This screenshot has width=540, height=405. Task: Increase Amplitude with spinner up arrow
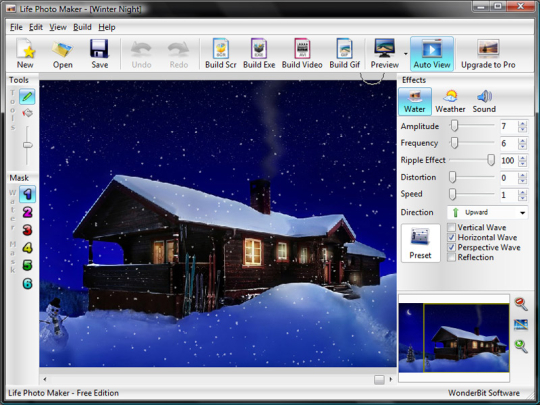pos(522,124)
